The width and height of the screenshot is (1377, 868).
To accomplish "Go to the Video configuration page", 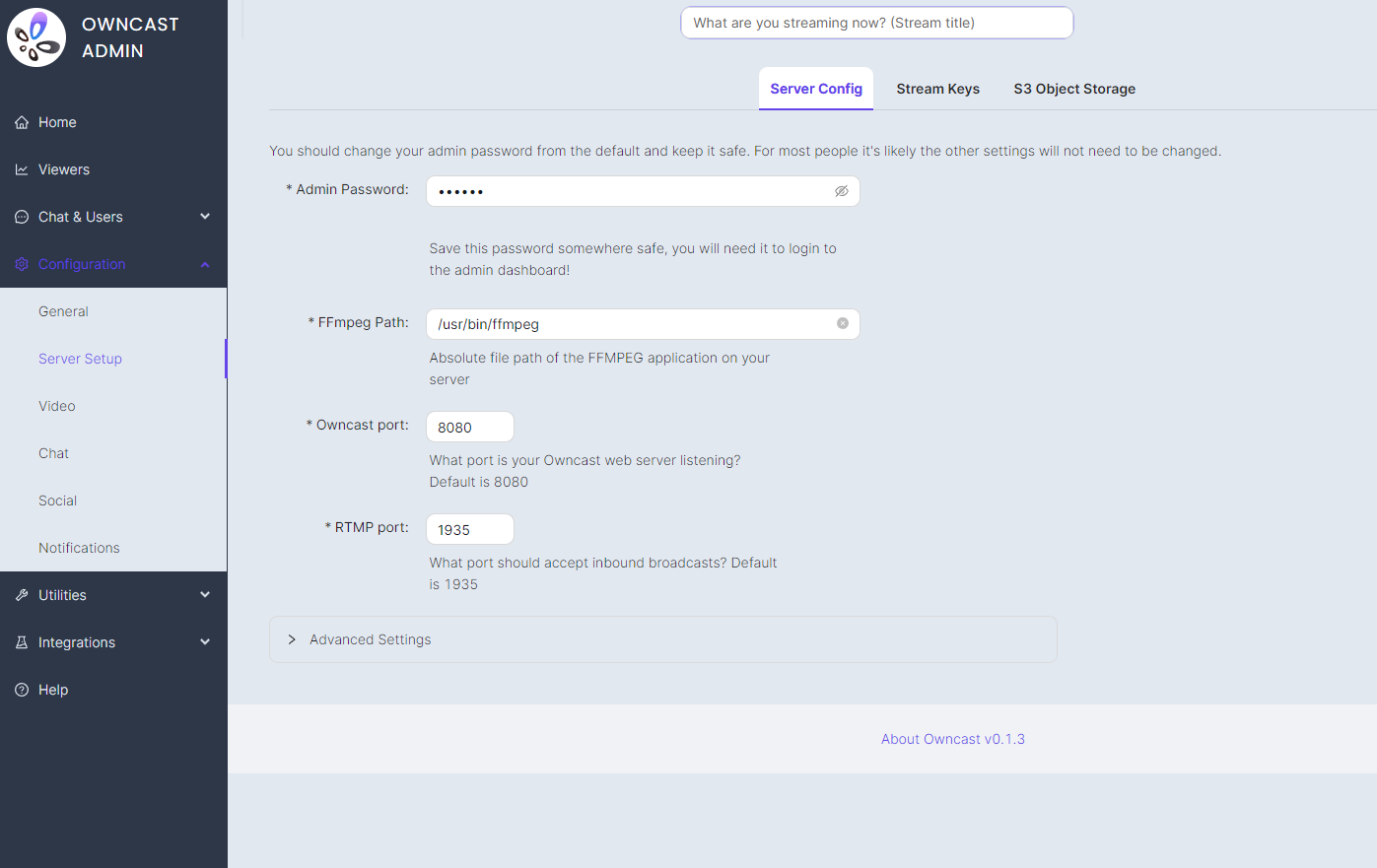I will (x=57, y=406).
